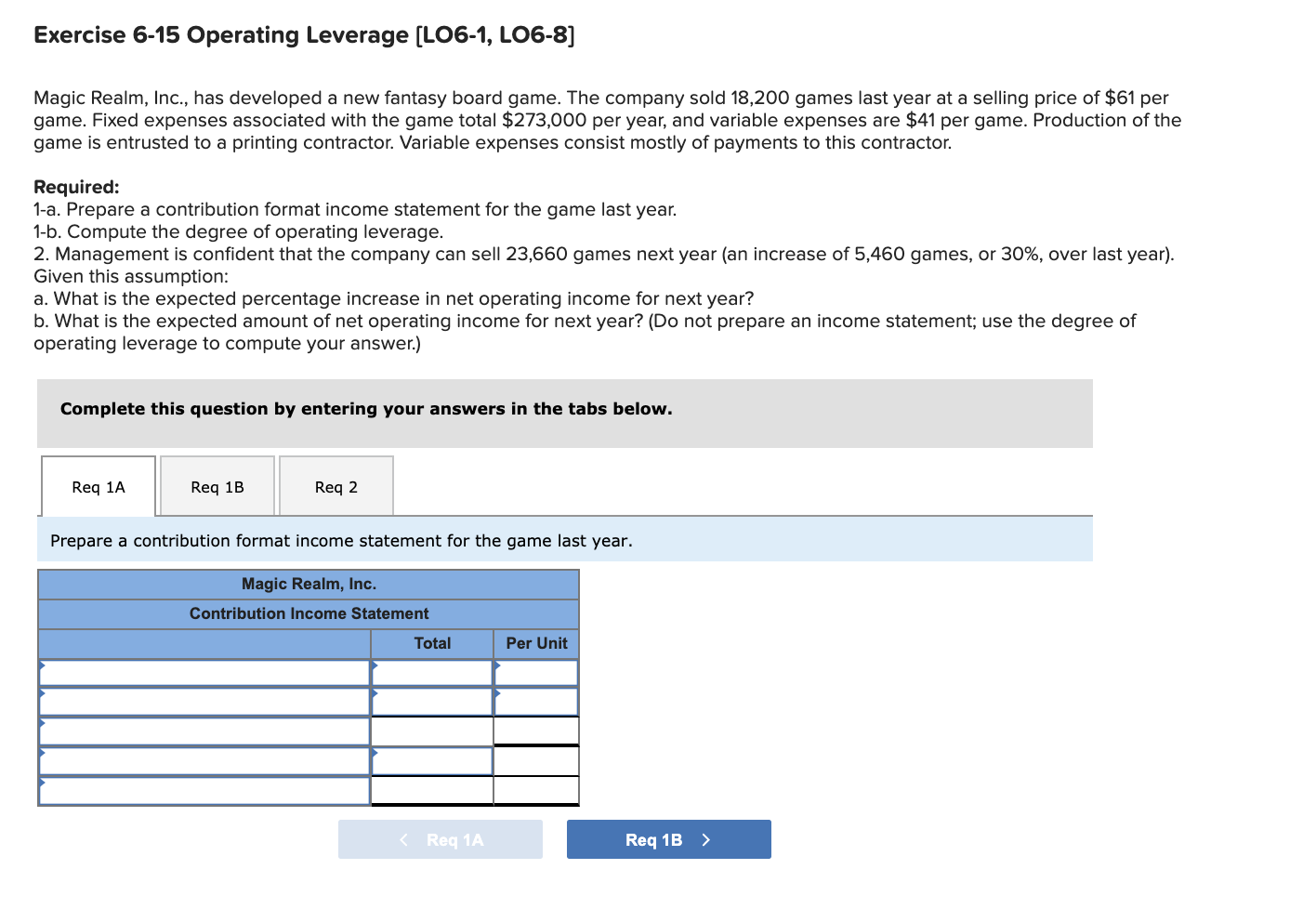Image resolution: width=1316 pixels, height=922 pixels.
Task: Click the first row Total input cell
Action: [432, 673]
